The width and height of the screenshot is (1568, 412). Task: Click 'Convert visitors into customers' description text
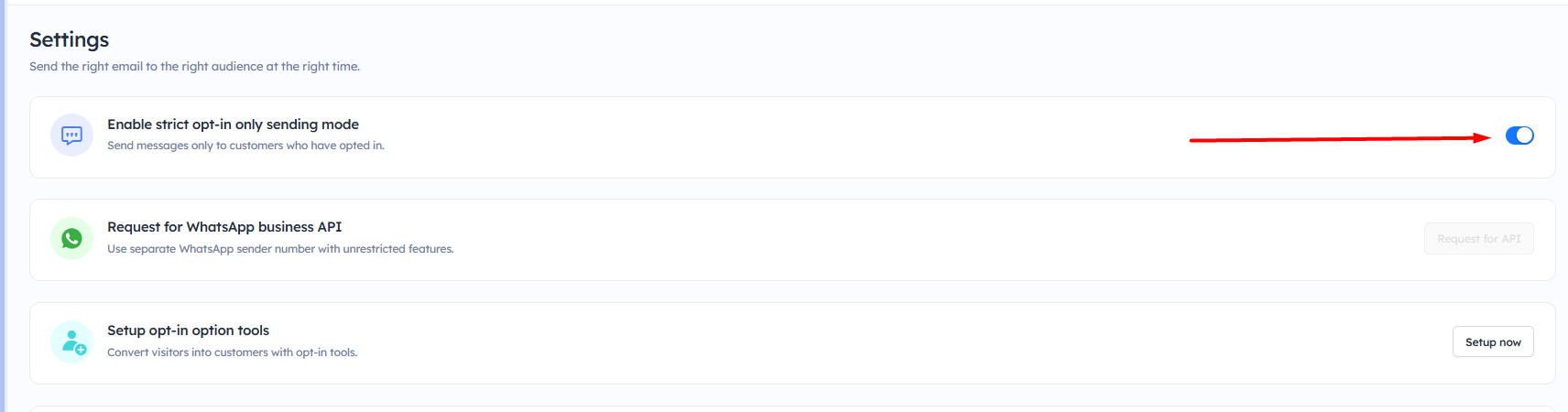point(232,352)
